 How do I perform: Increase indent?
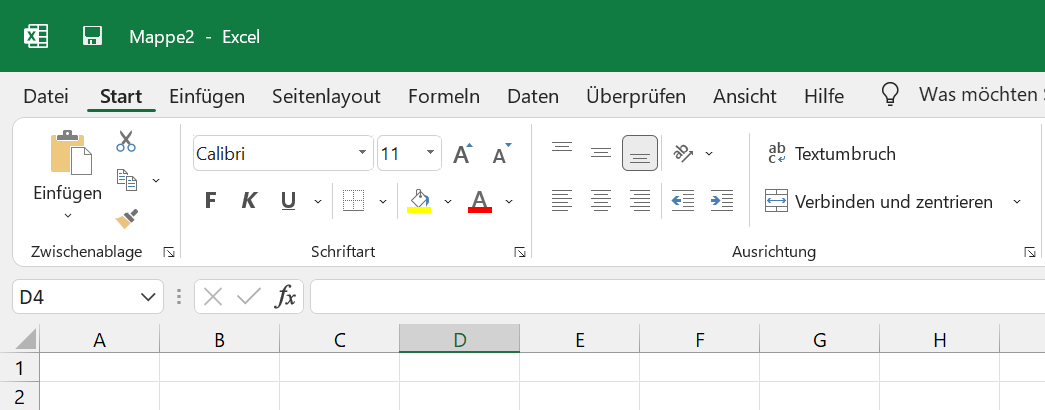[x=722, y=201]
